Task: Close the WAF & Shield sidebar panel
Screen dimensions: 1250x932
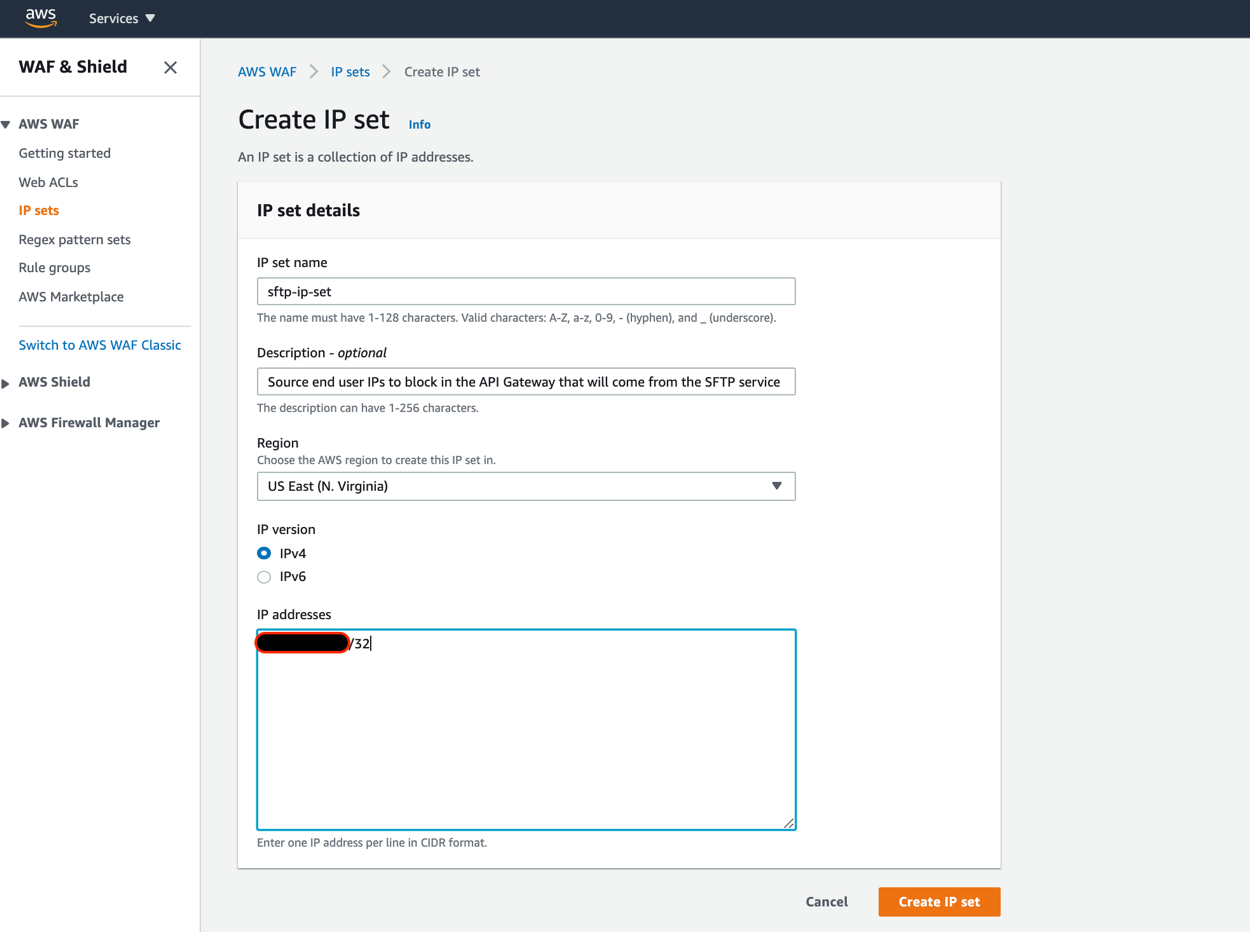Action: click(170, 67)
